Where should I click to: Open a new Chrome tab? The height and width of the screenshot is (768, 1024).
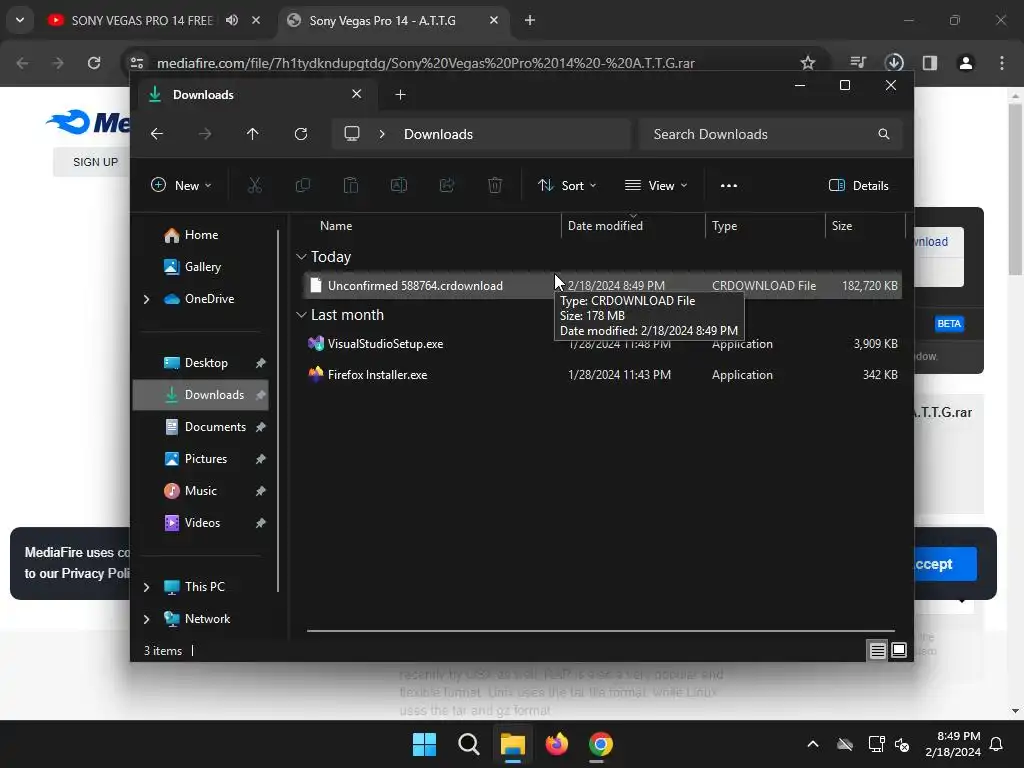(x=530, y=20)
